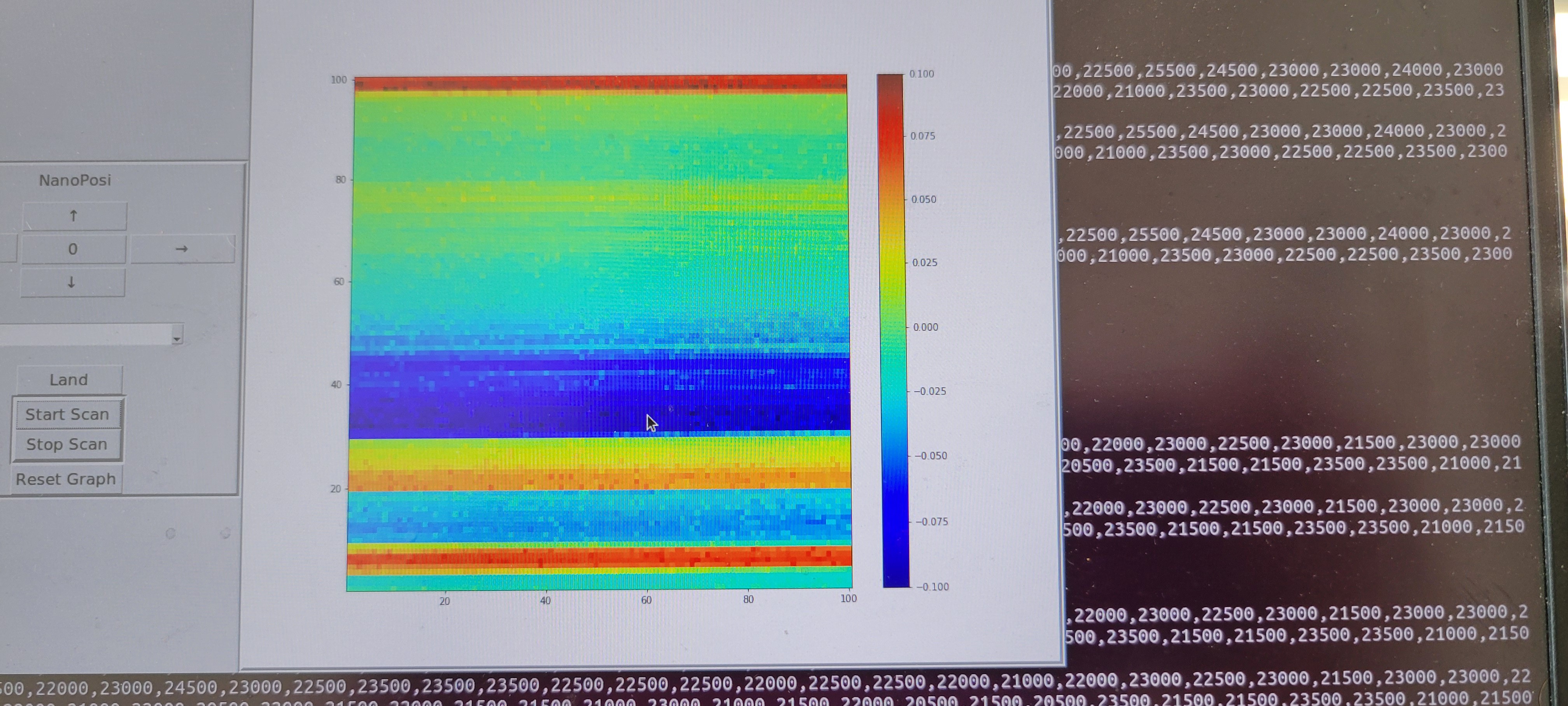Clear the plot using Reset Graph
Screen dimensions: 1568x706
66,479
